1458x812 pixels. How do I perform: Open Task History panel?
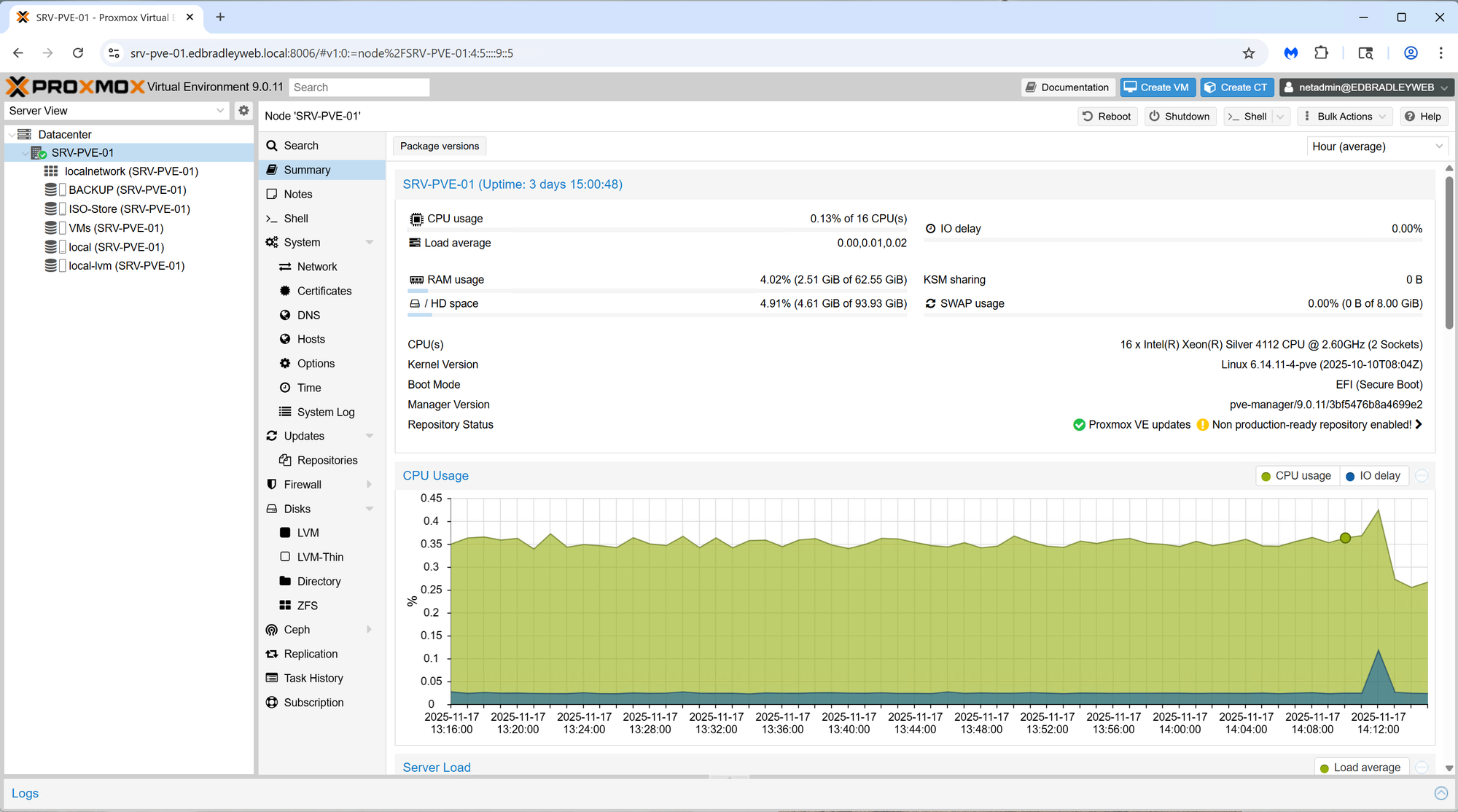pos(313,679)
